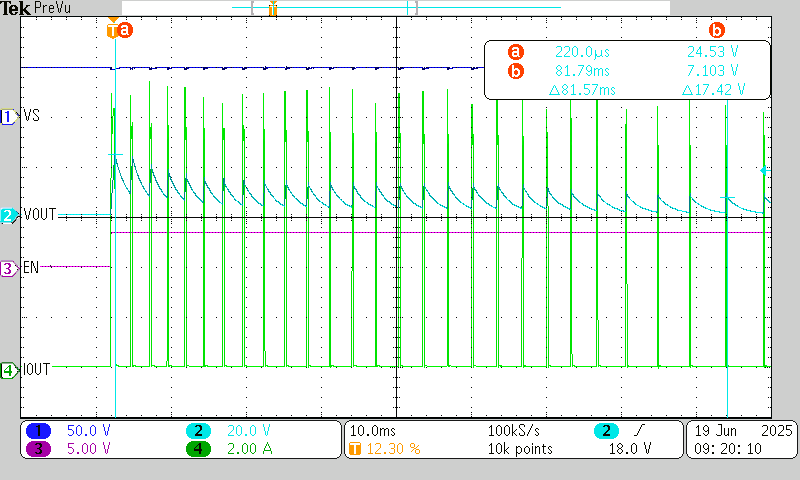The height and width of the screenshot is (480, 800).
Task: Click the rising edge trigger slope icon
Action: pos(640,430)
